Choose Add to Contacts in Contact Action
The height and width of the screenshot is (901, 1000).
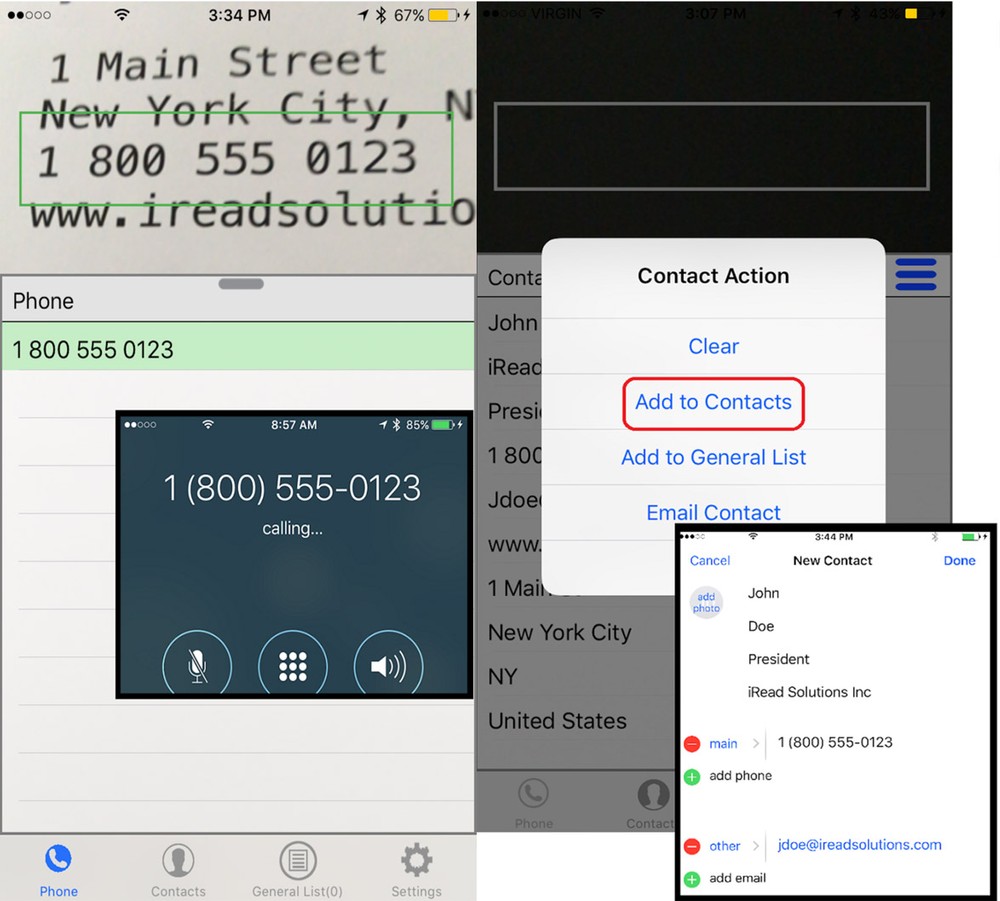click(713, 403)
